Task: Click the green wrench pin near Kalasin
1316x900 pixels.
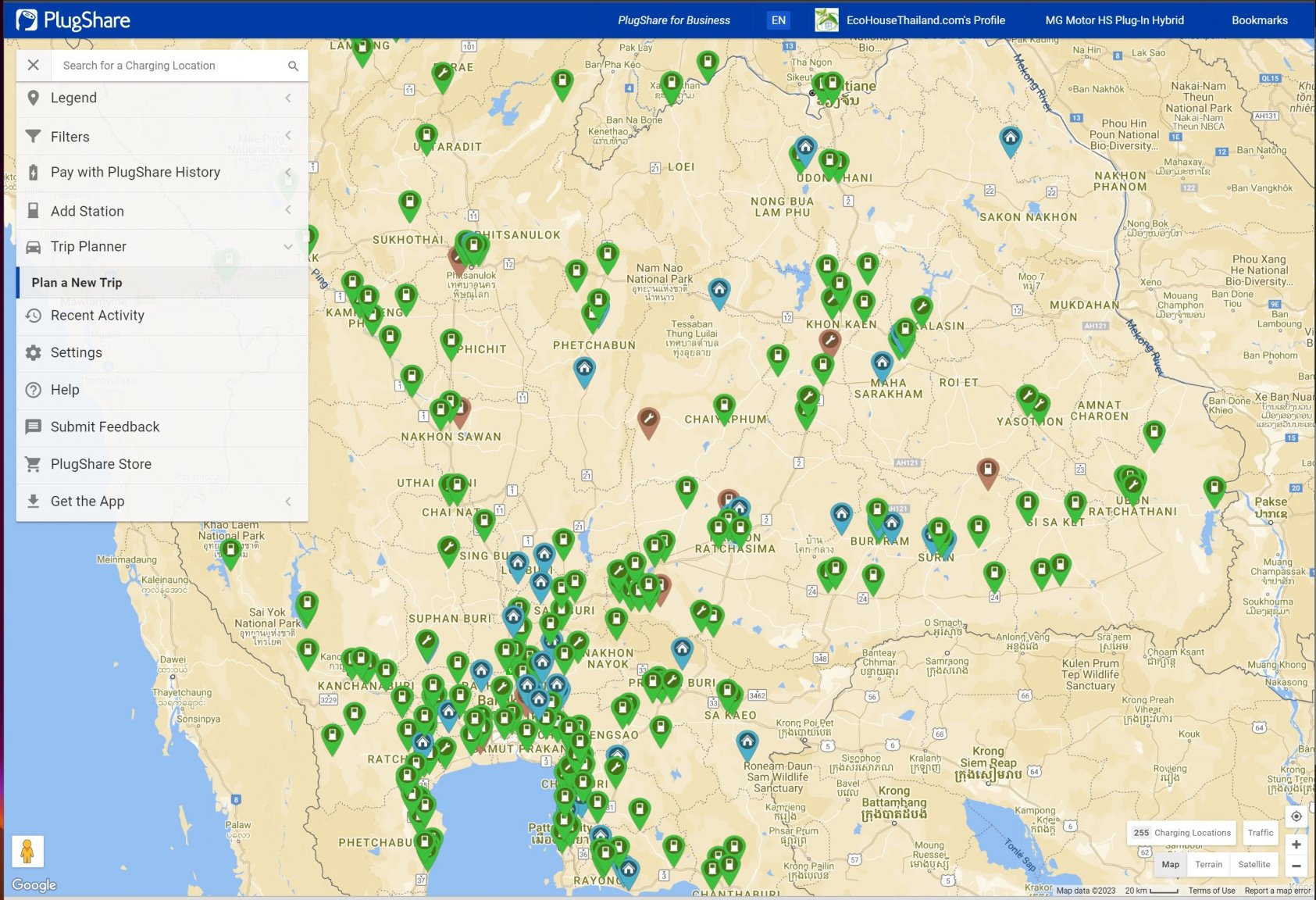Action: click(922, 309)
